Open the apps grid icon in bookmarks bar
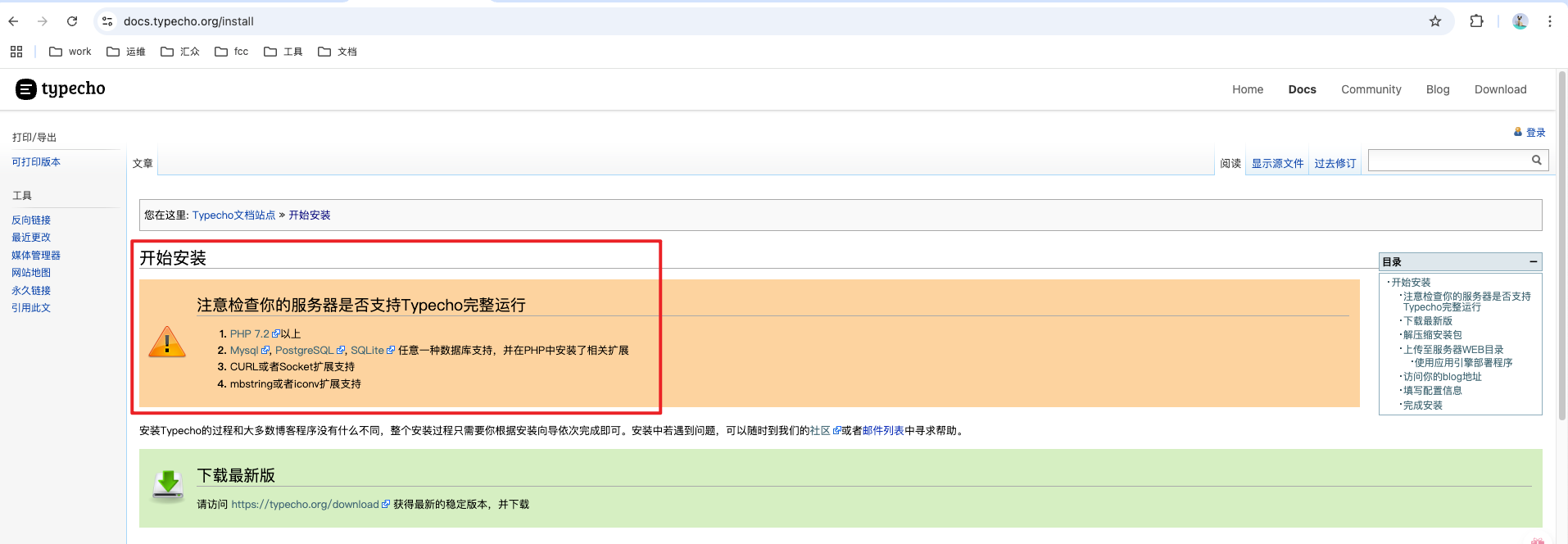1568x544 pixels. 16,52
